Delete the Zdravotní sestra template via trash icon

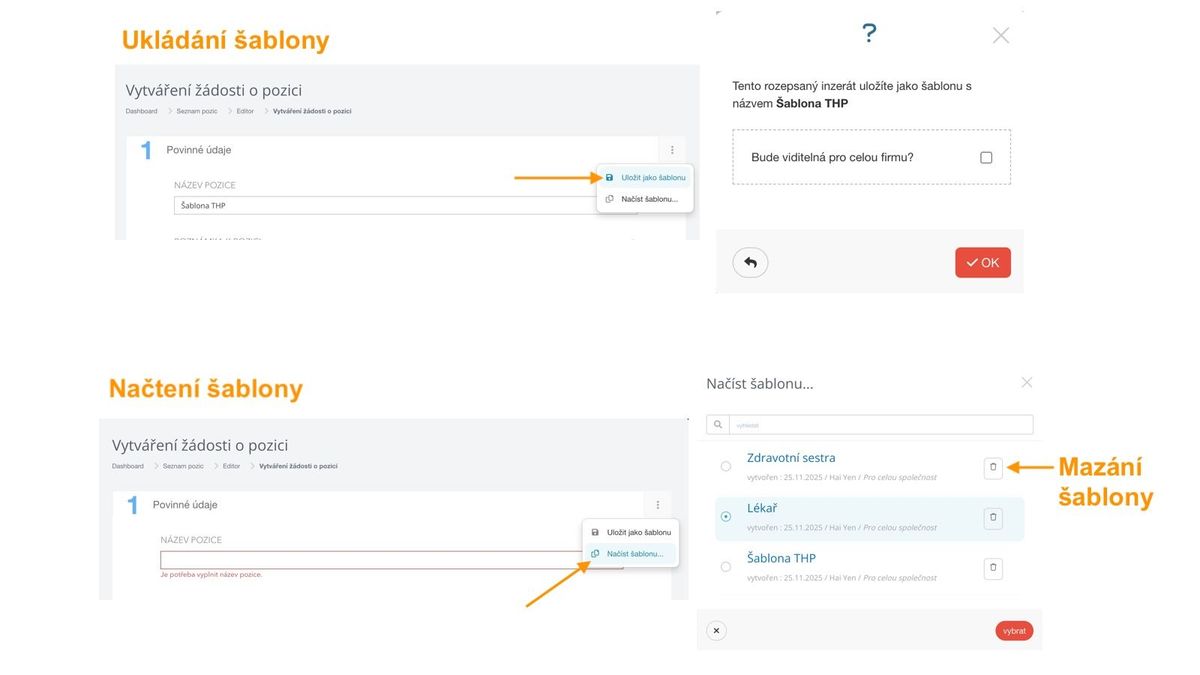(x=992, y=467)
